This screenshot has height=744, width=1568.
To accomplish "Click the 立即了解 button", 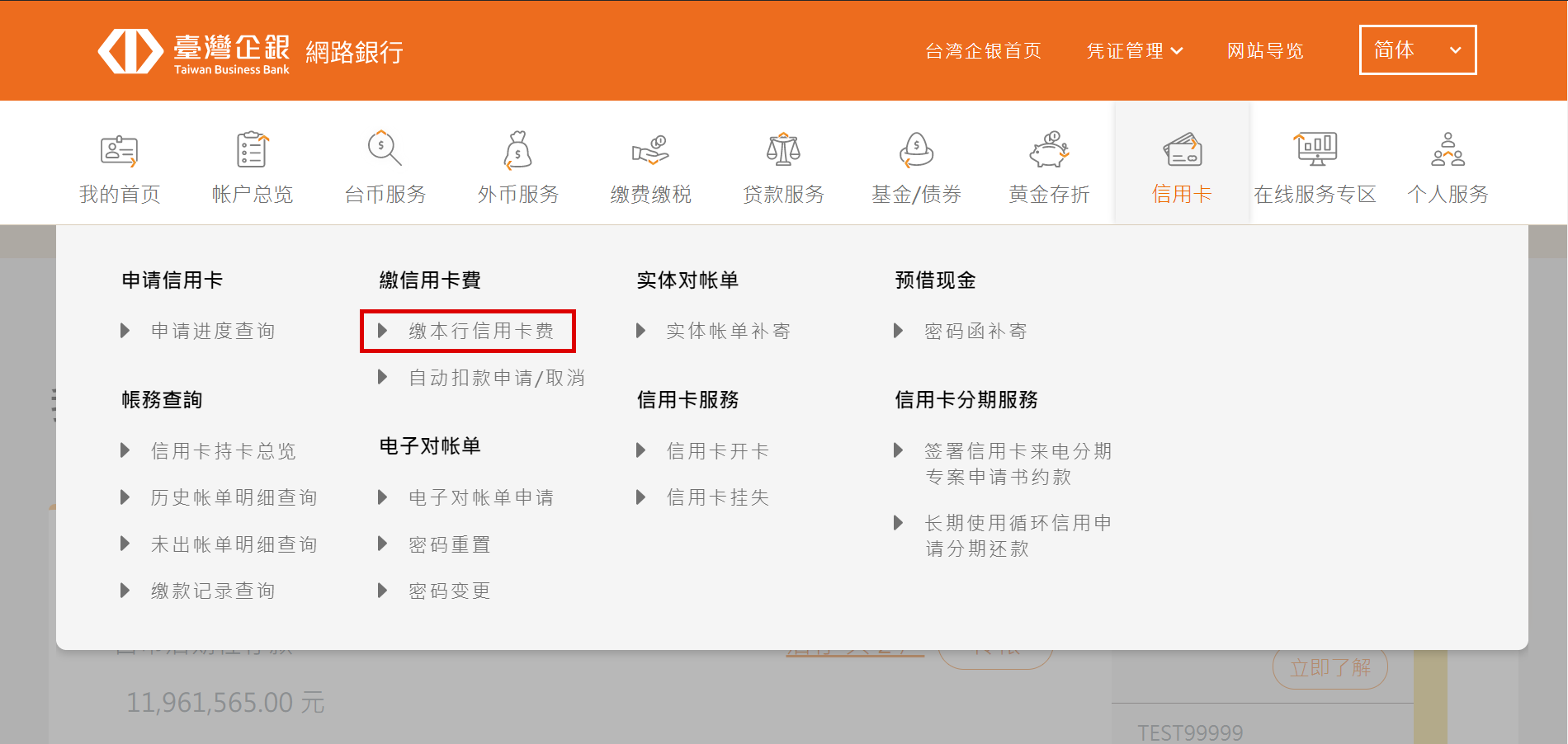I will tap(1329, 668).
